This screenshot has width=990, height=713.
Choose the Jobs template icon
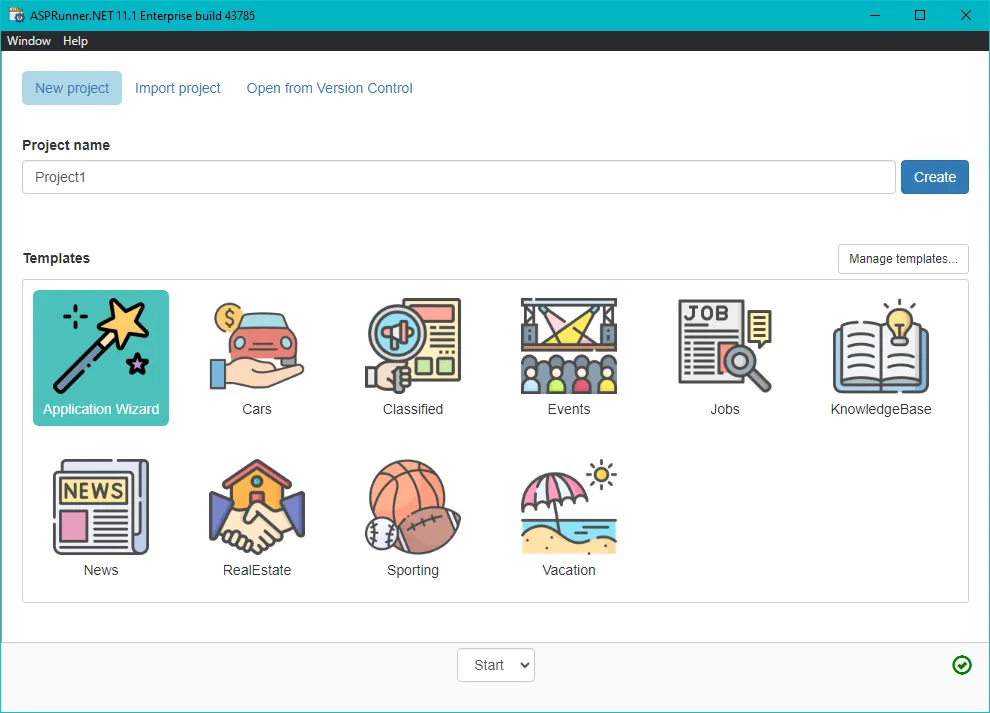pyautogui.click(x=725, y=346)
